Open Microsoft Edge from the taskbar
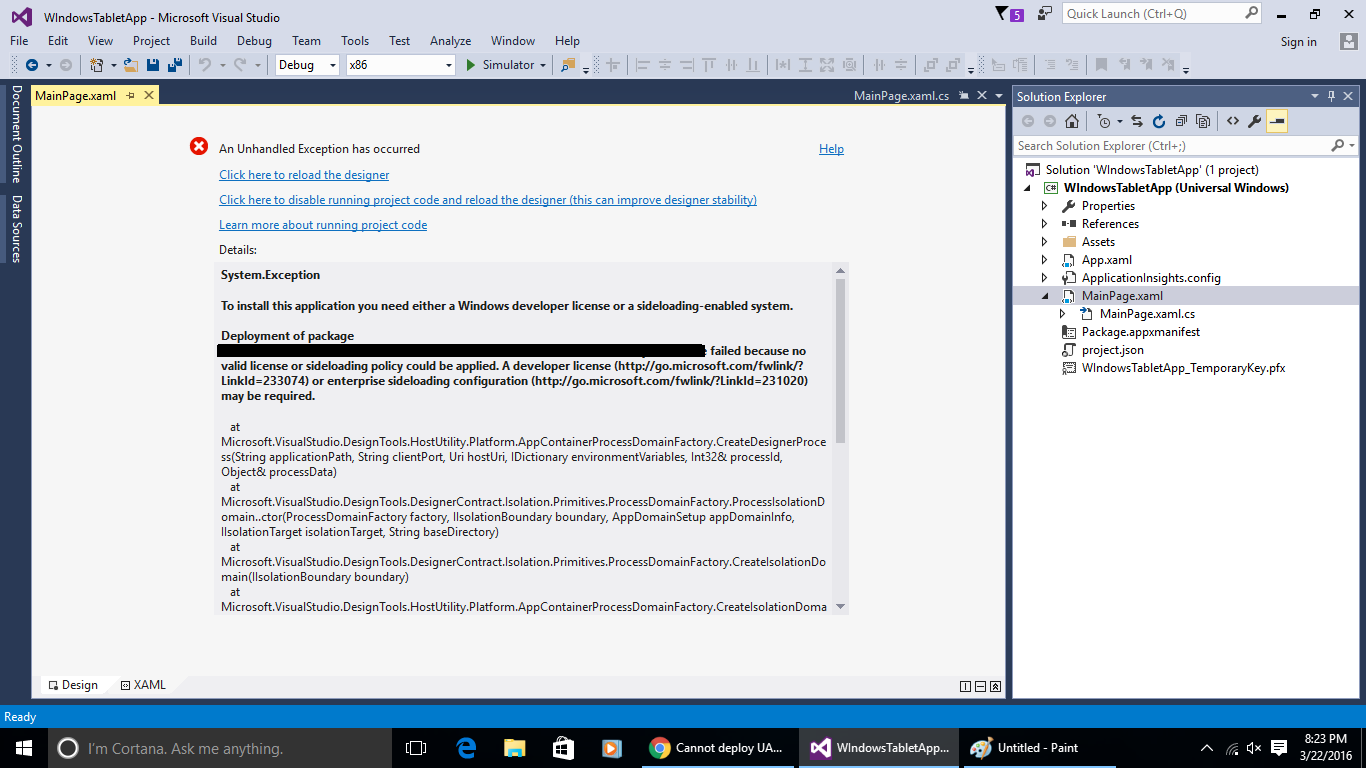The width and height of the screenshot is (1366, 768). coord(466,748)
